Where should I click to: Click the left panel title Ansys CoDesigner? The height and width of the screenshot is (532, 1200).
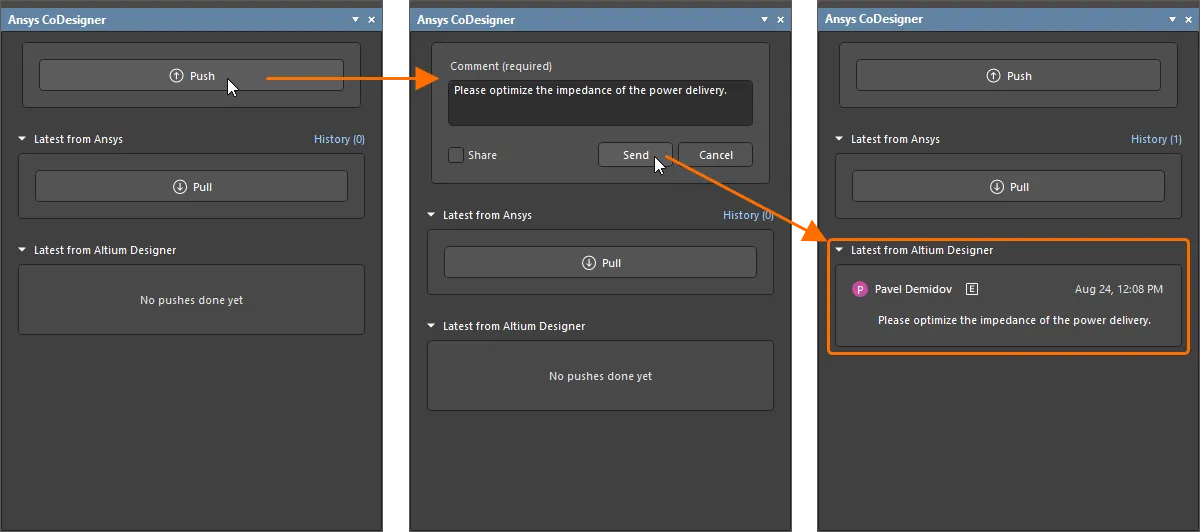tap(57, 19)
